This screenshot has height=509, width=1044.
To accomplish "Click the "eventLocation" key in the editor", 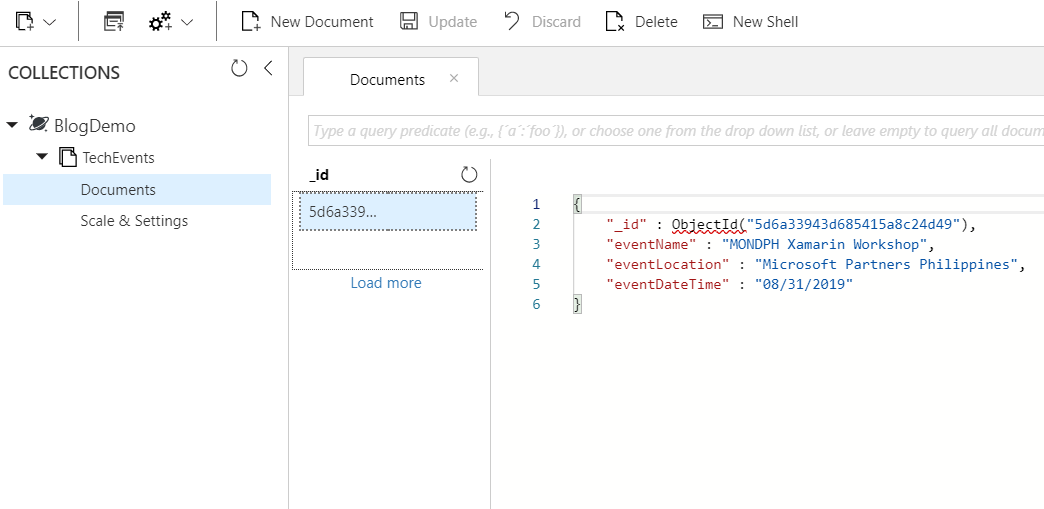I will click(668, 264).
